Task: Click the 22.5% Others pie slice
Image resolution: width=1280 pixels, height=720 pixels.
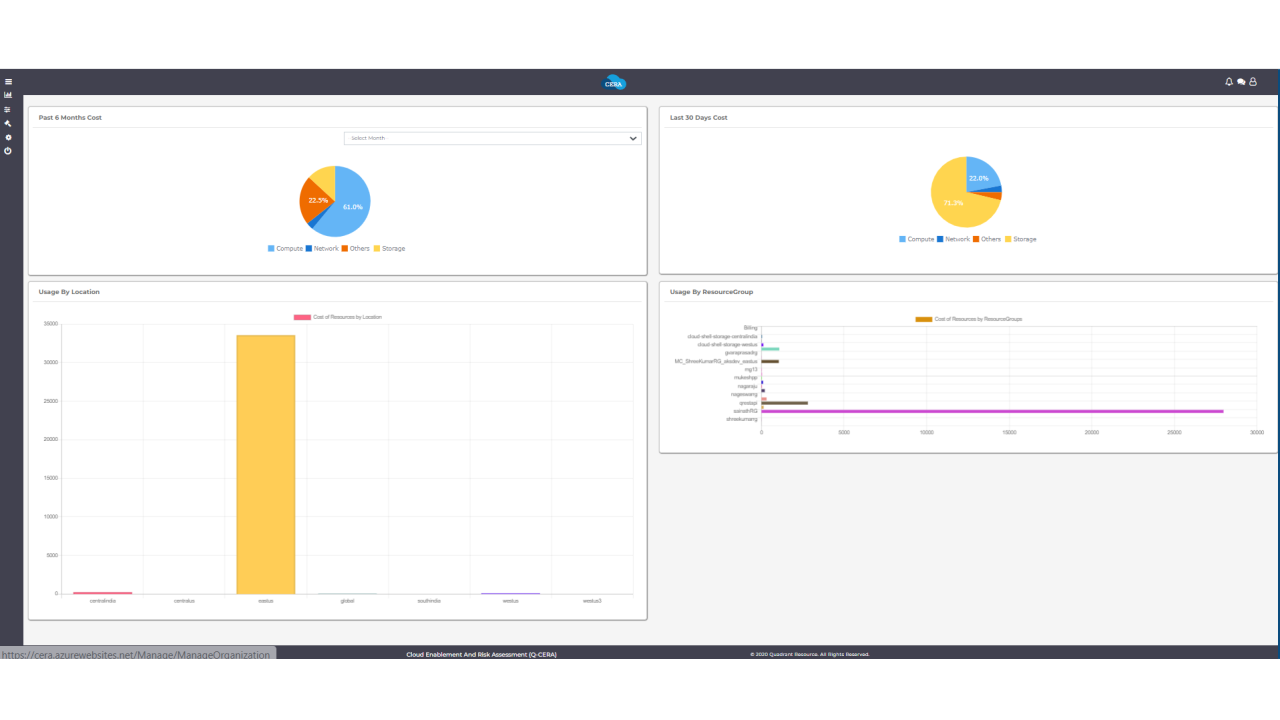Action: point(316,200)
